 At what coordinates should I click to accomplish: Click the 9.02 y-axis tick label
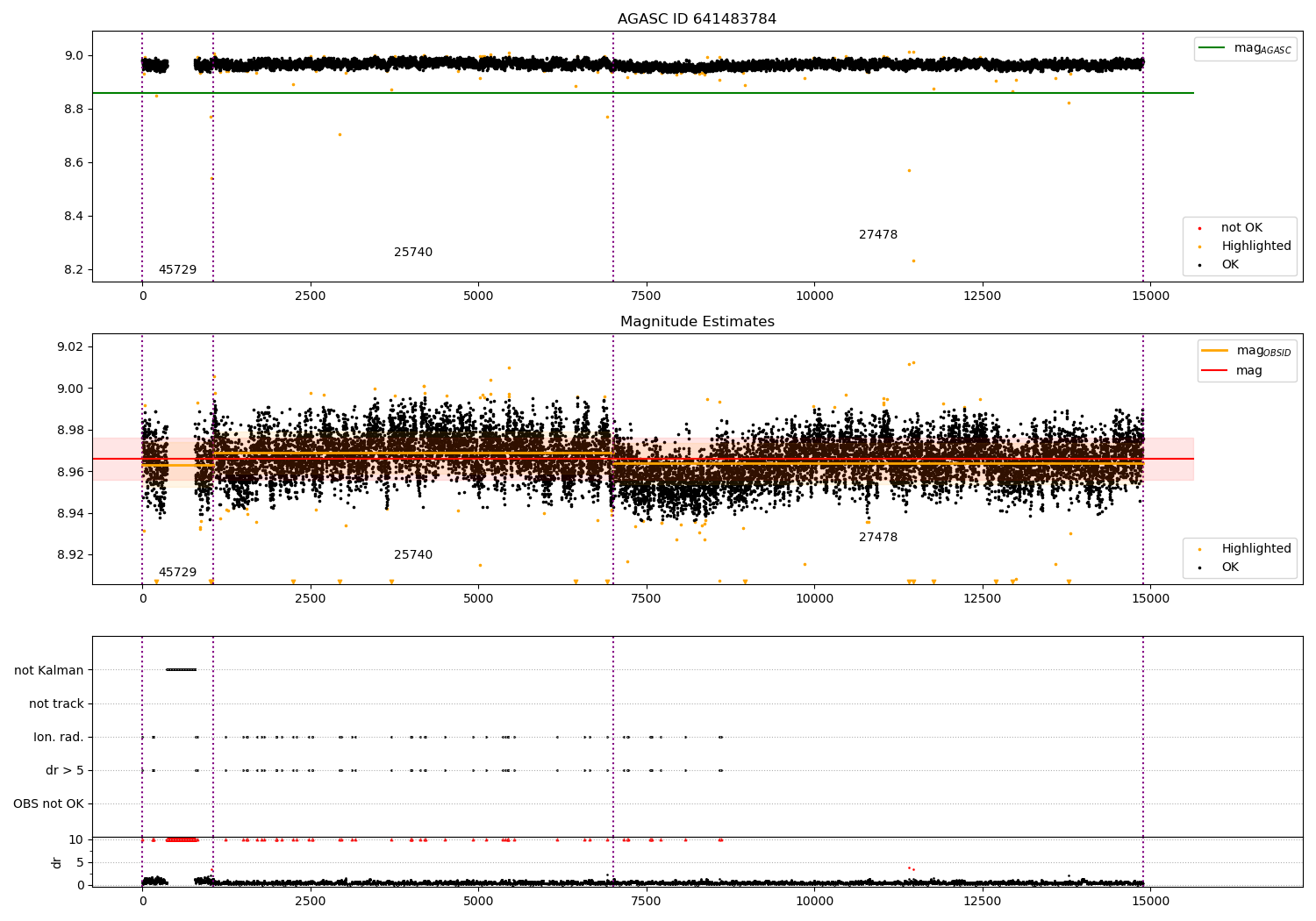tap(71, 346)
